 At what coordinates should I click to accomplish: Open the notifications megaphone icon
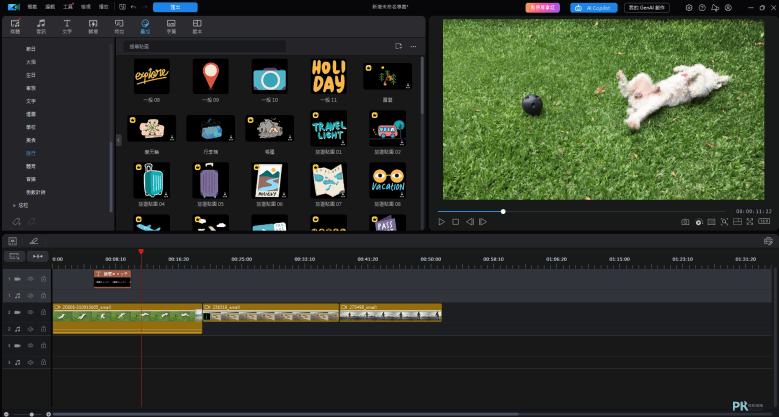[715, 7]
